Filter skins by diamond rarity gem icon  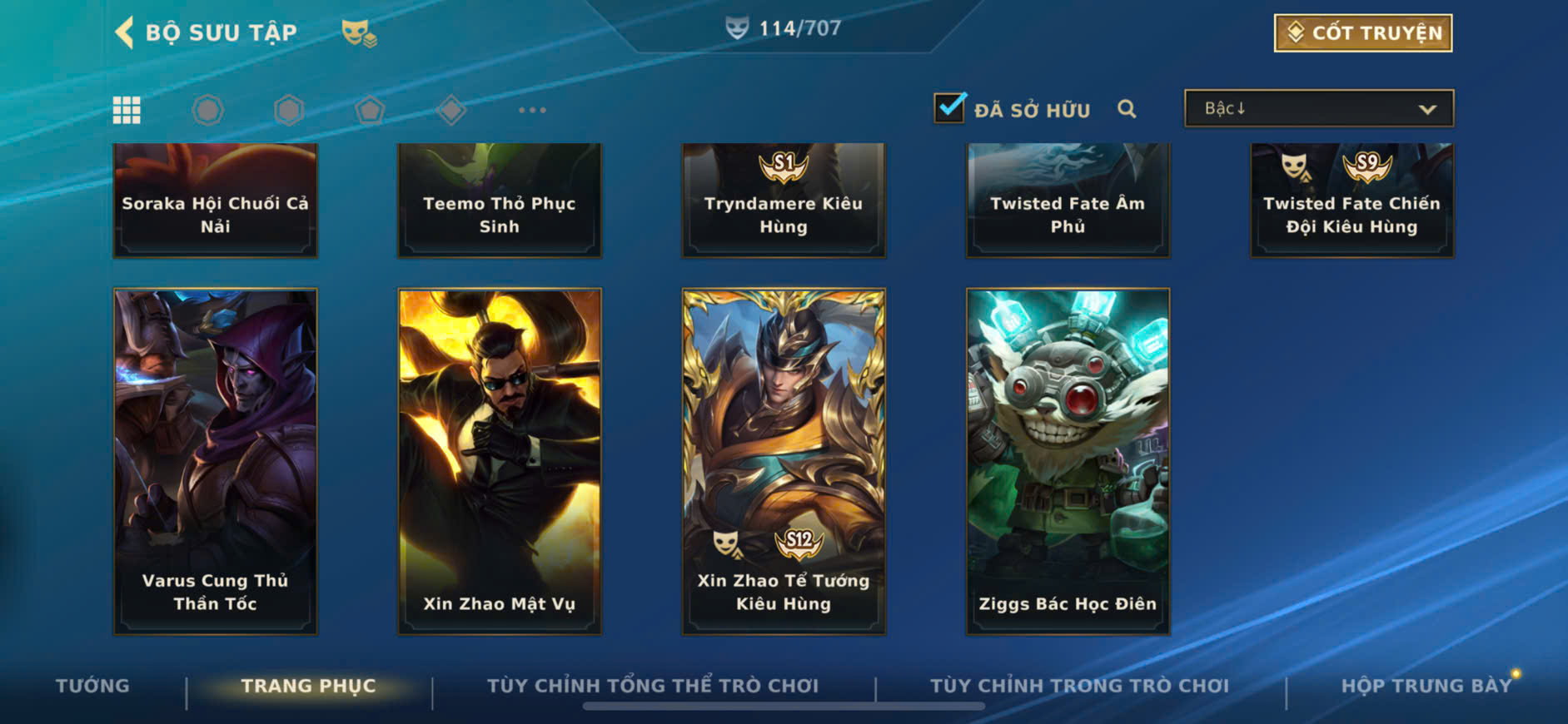click(x=450, y=110)
